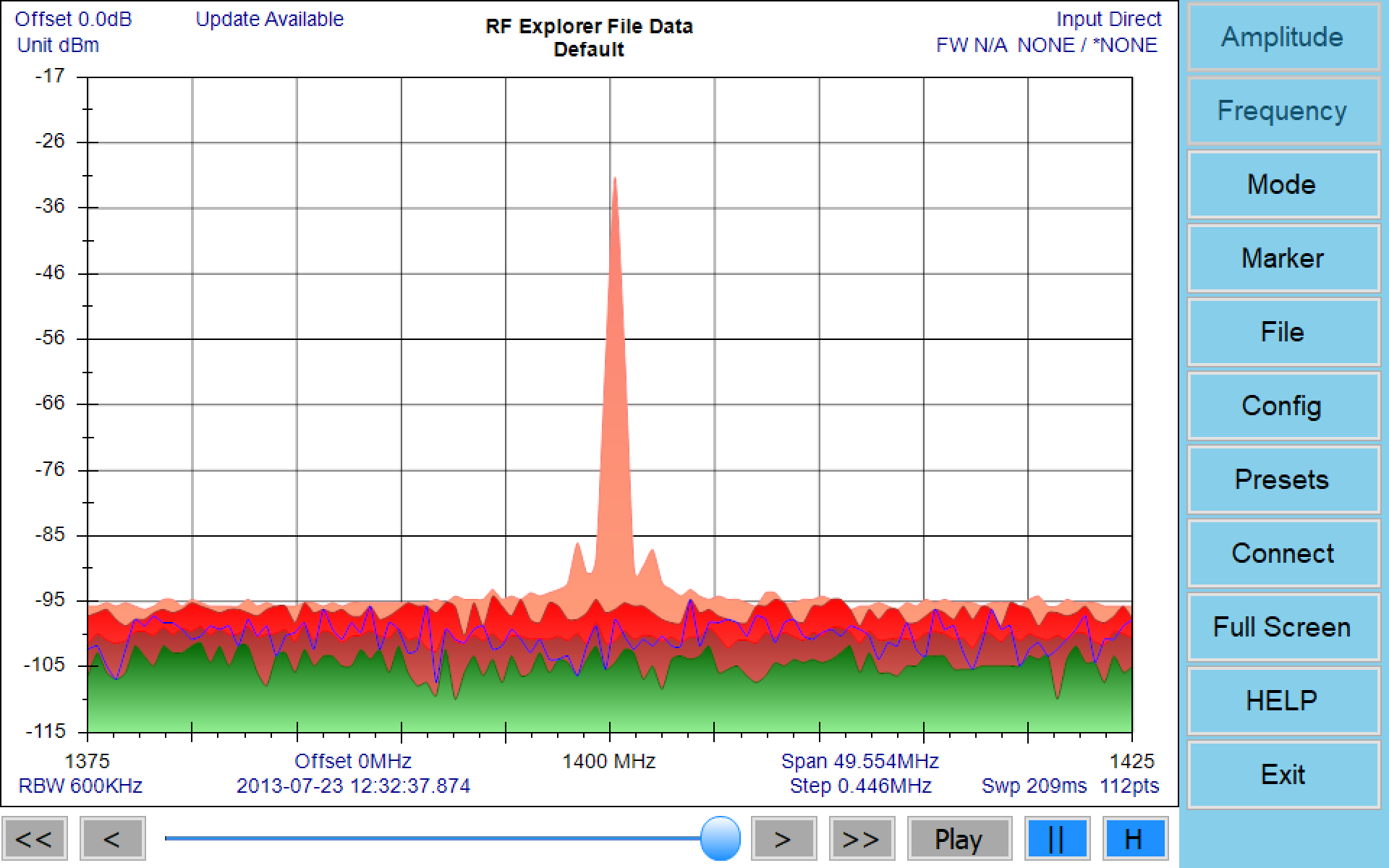Viewport: 1389px width, 868px height.
Task: Open the HELP section
Action: (x=1283, y=701)
